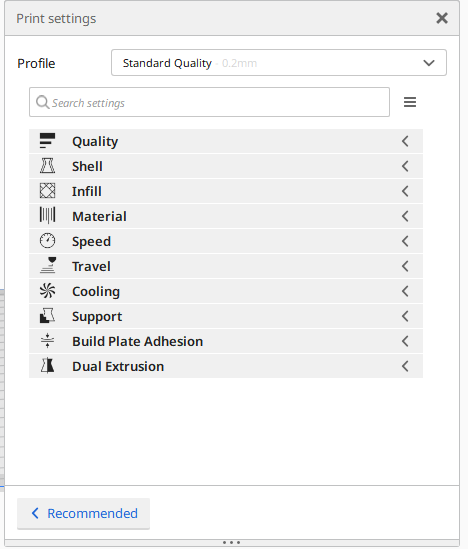The image size is (468, 549).
Task: Click the Build Plate Adhesion icon
Action: [47, 341]
